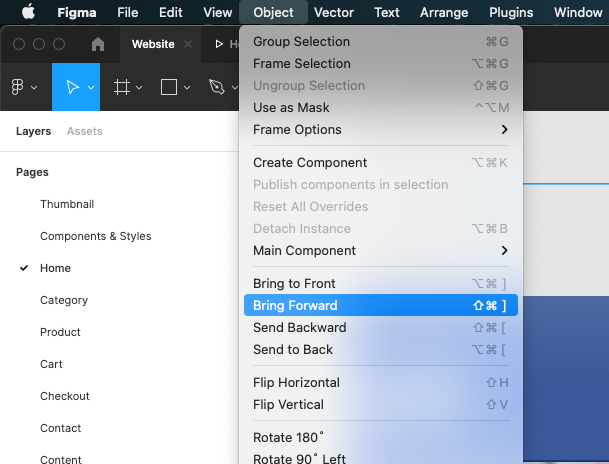Open the Category page
This screenshot has height=464, width=609.
64,300
